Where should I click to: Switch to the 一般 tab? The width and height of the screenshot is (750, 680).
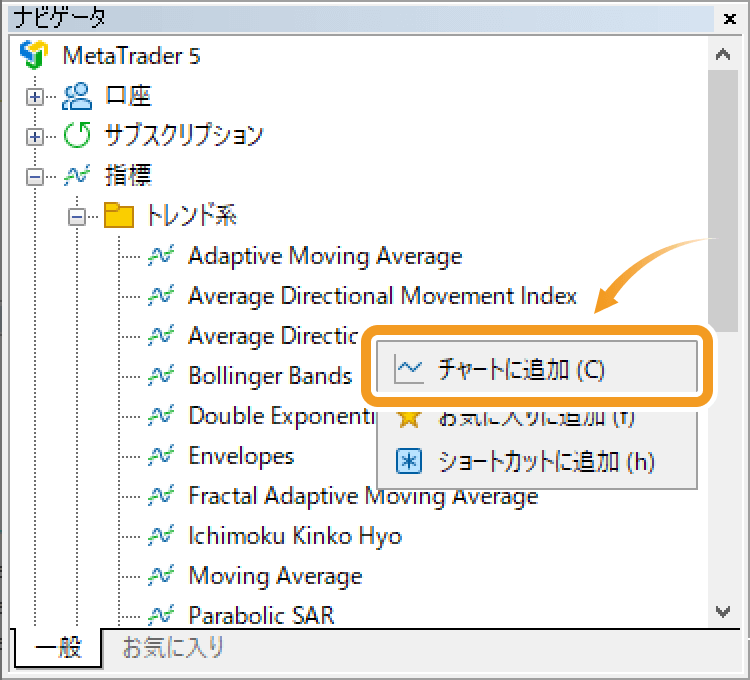point(58,648)
